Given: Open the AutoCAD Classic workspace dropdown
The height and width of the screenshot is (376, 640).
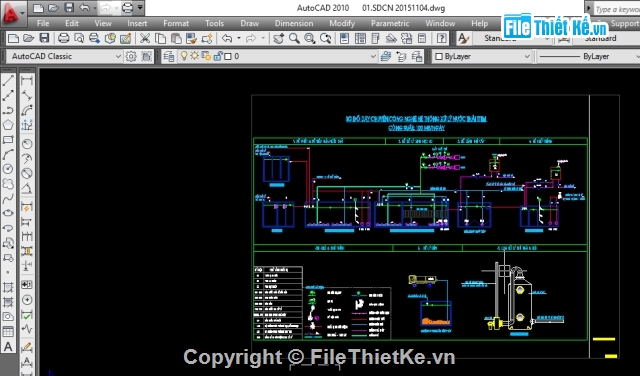Looking at the screenshot, I should click(x=64, y=56).
